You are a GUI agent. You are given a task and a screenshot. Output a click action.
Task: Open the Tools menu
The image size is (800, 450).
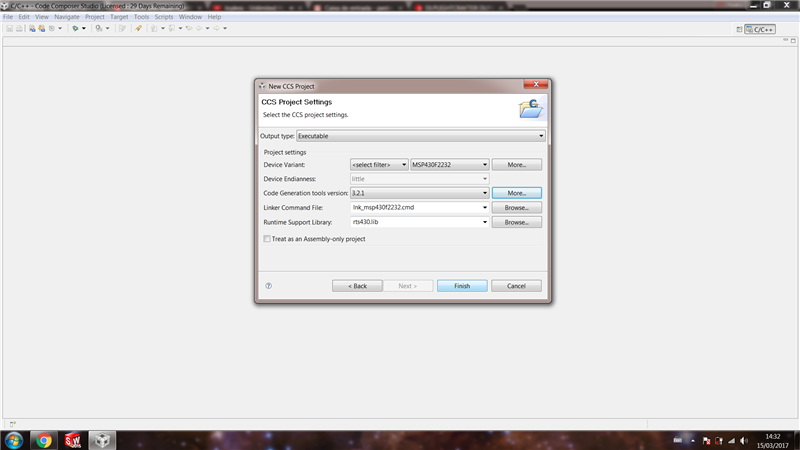click(141, 17)
